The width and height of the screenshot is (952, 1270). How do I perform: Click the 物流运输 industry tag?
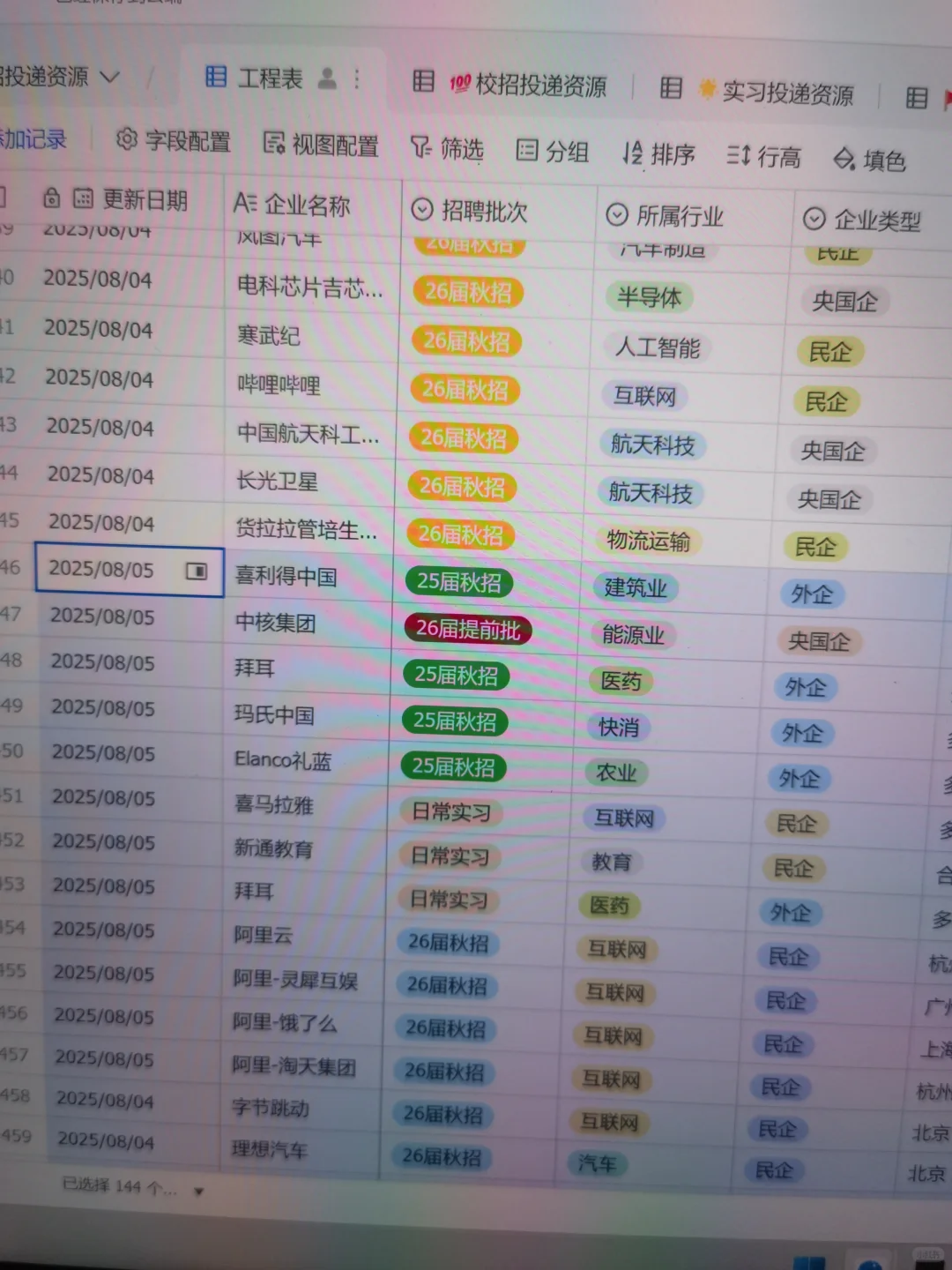[649, 540]
